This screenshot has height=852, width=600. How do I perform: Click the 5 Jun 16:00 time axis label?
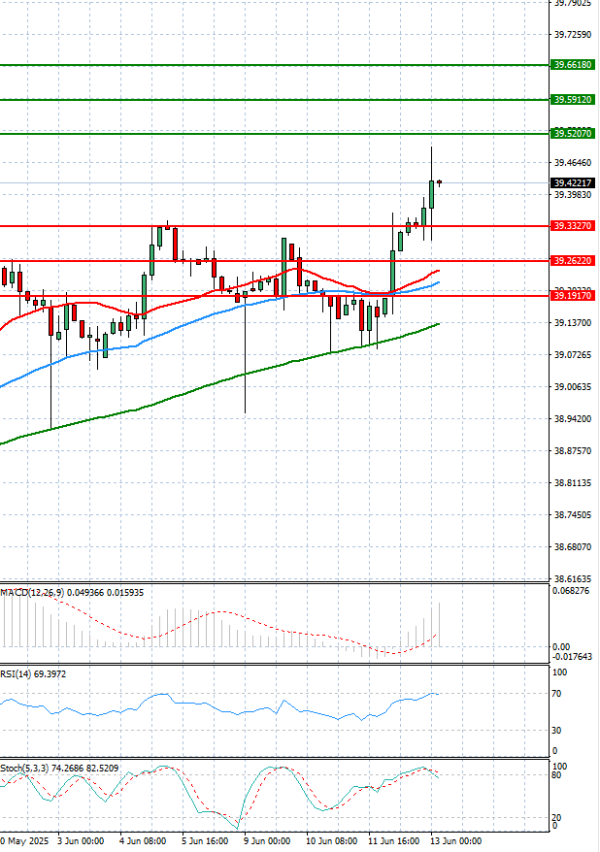tap(205, 841)
